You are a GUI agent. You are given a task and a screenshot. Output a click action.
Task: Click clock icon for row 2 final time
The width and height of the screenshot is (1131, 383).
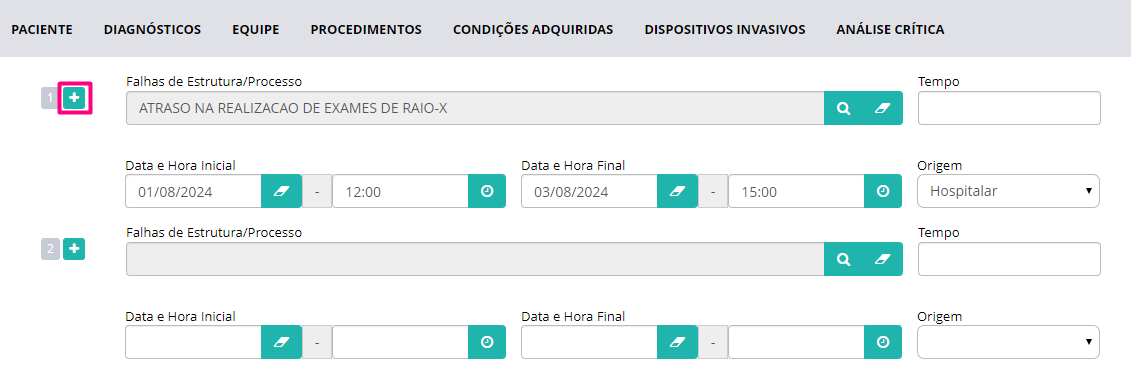(x=883, y=343)
